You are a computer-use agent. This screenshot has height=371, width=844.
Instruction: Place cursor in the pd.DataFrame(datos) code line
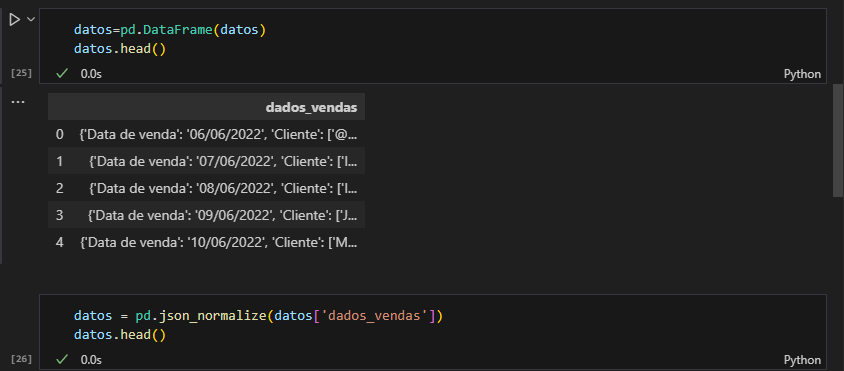coord(170,30)
